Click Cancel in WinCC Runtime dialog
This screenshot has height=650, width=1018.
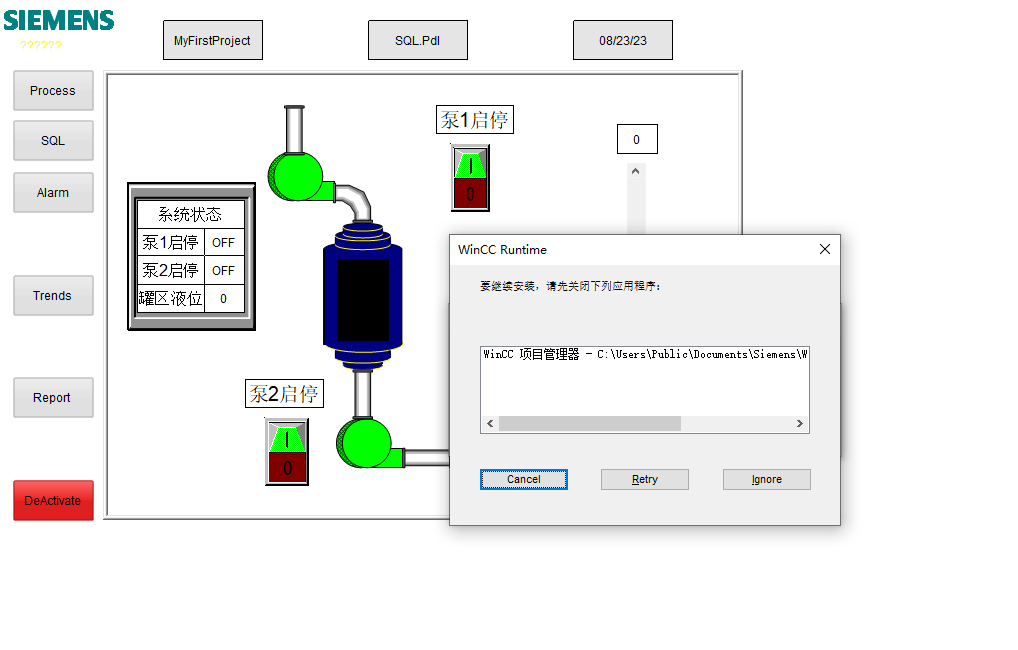[x=523, y=480]
